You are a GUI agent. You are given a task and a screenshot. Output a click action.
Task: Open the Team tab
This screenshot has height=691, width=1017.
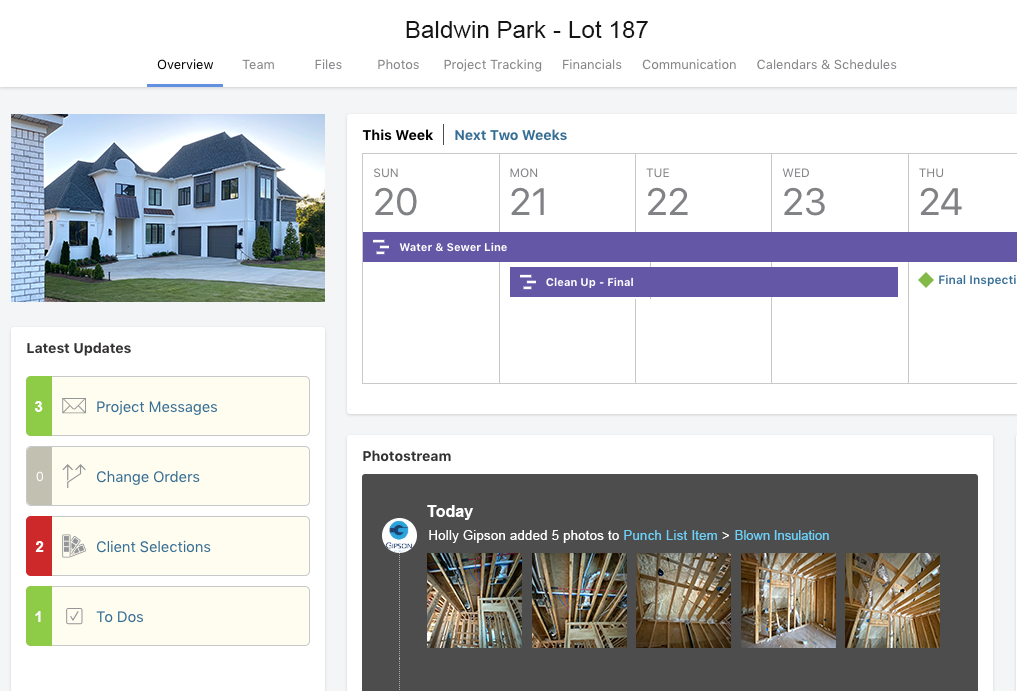(258, 64)
